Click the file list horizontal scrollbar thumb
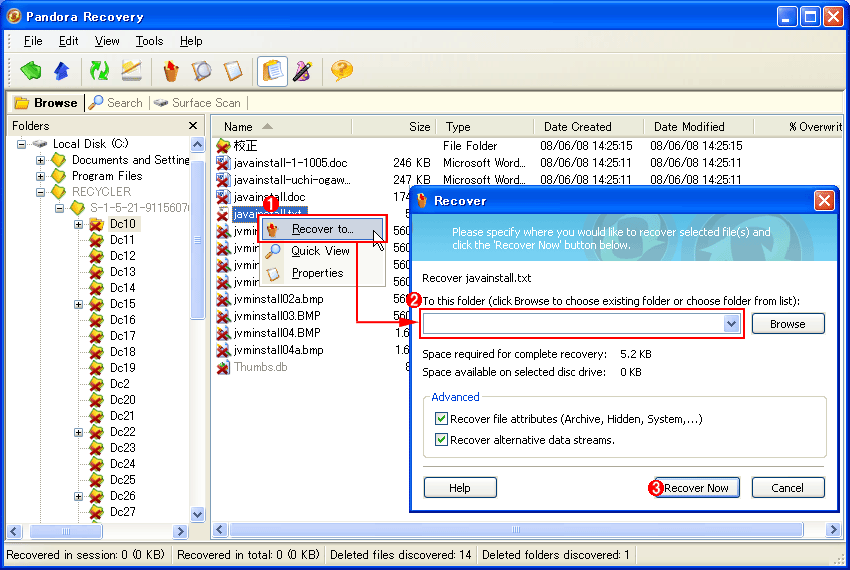This screenshot has width=850, height=570. [x=516, y=530]
